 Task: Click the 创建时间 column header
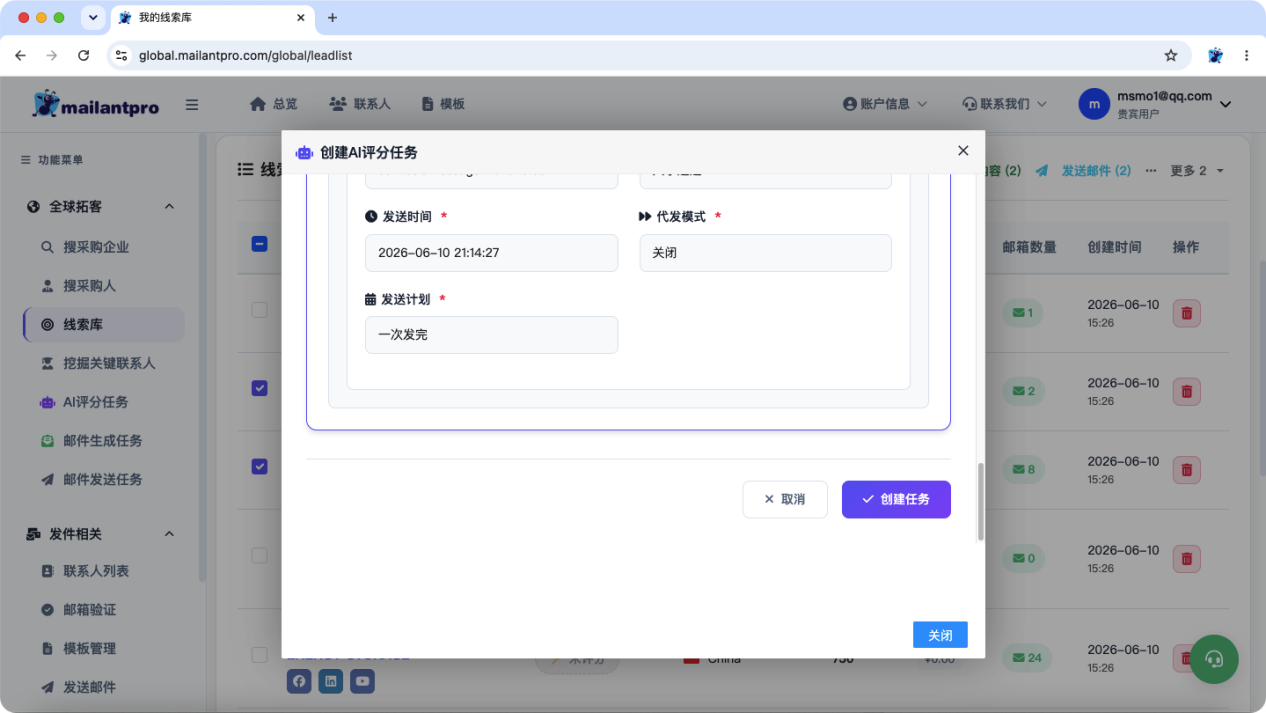click(1114, 247)
